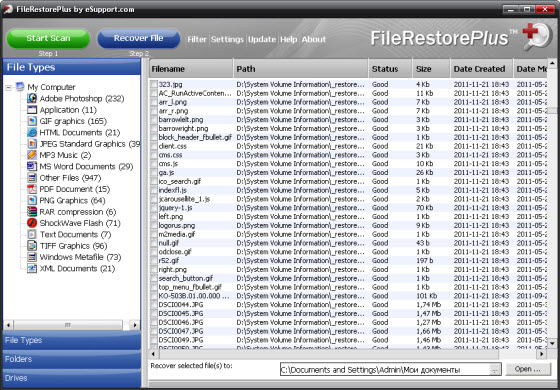
Task: Click the Start Scan button
Action: pos(48,39)
